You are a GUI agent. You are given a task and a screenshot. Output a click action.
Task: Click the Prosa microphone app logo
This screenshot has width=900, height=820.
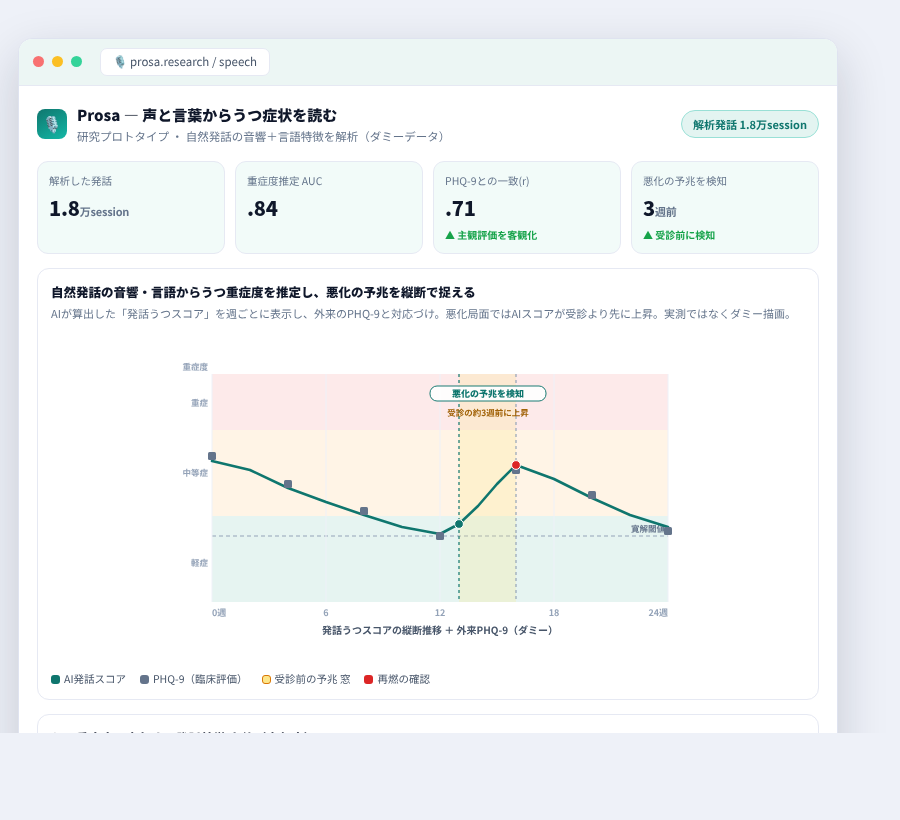(52, 124)
